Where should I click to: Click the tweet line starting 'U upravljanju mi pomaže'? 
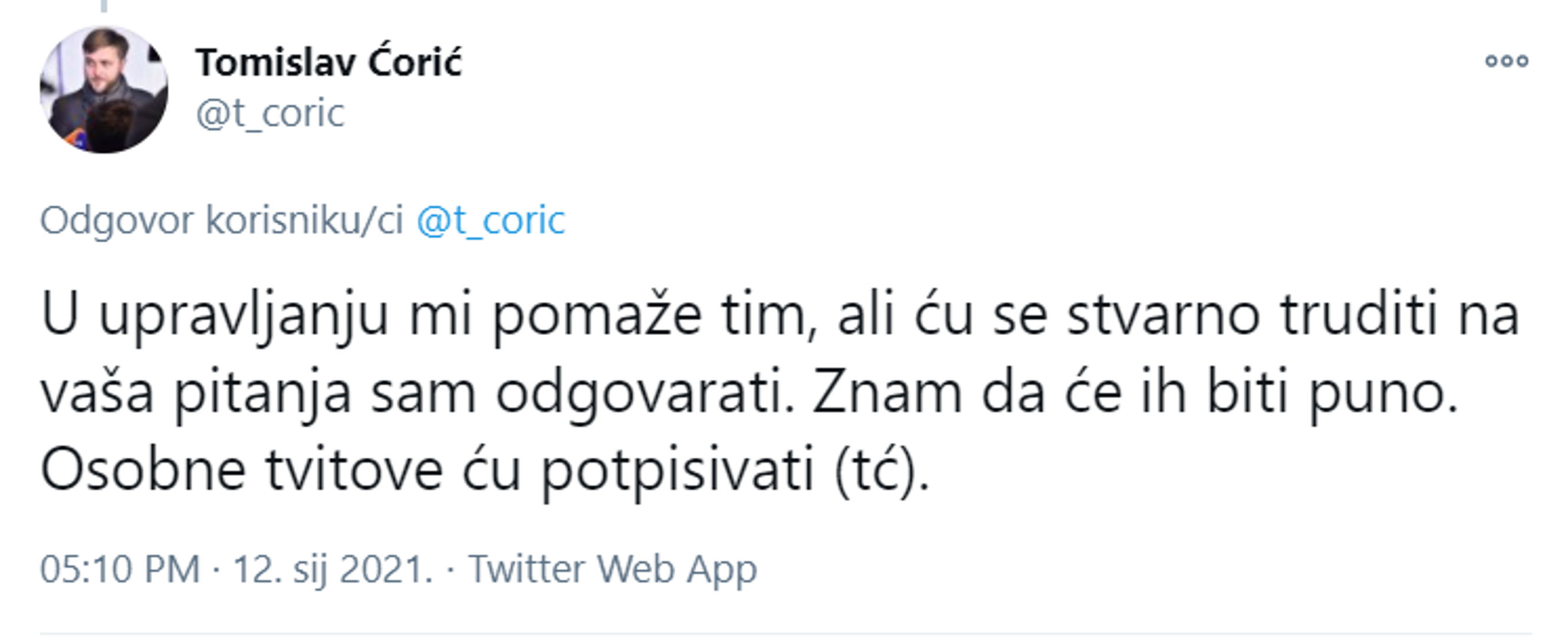coord(426,316)
